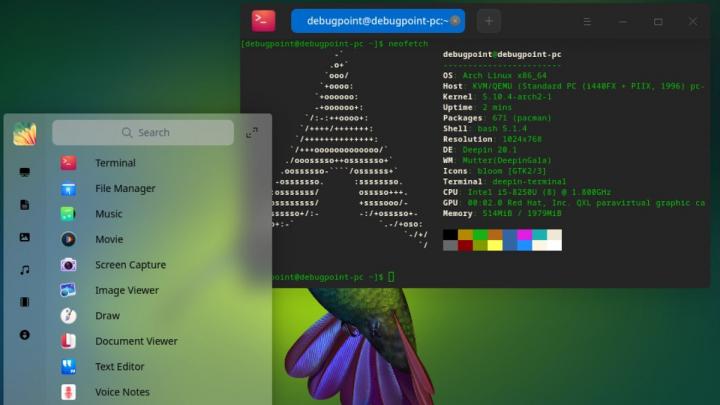
Task: Switch launcher to fullscreen mode
Action: tap(252, 132)
